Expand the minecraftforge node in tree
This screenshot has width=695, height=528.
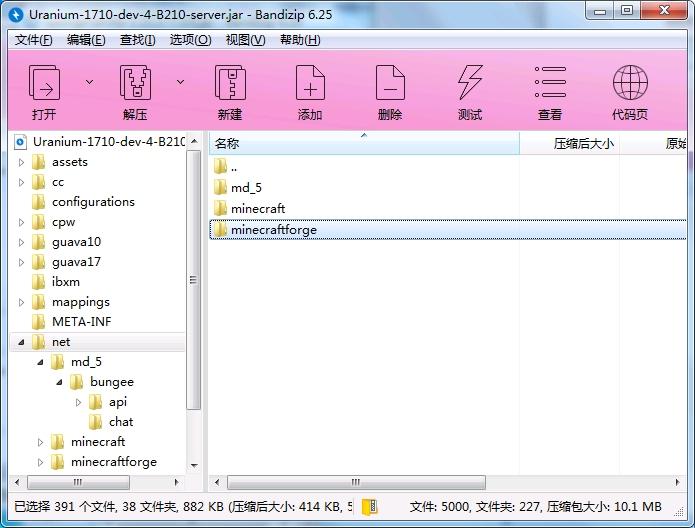tap(40, 462)
